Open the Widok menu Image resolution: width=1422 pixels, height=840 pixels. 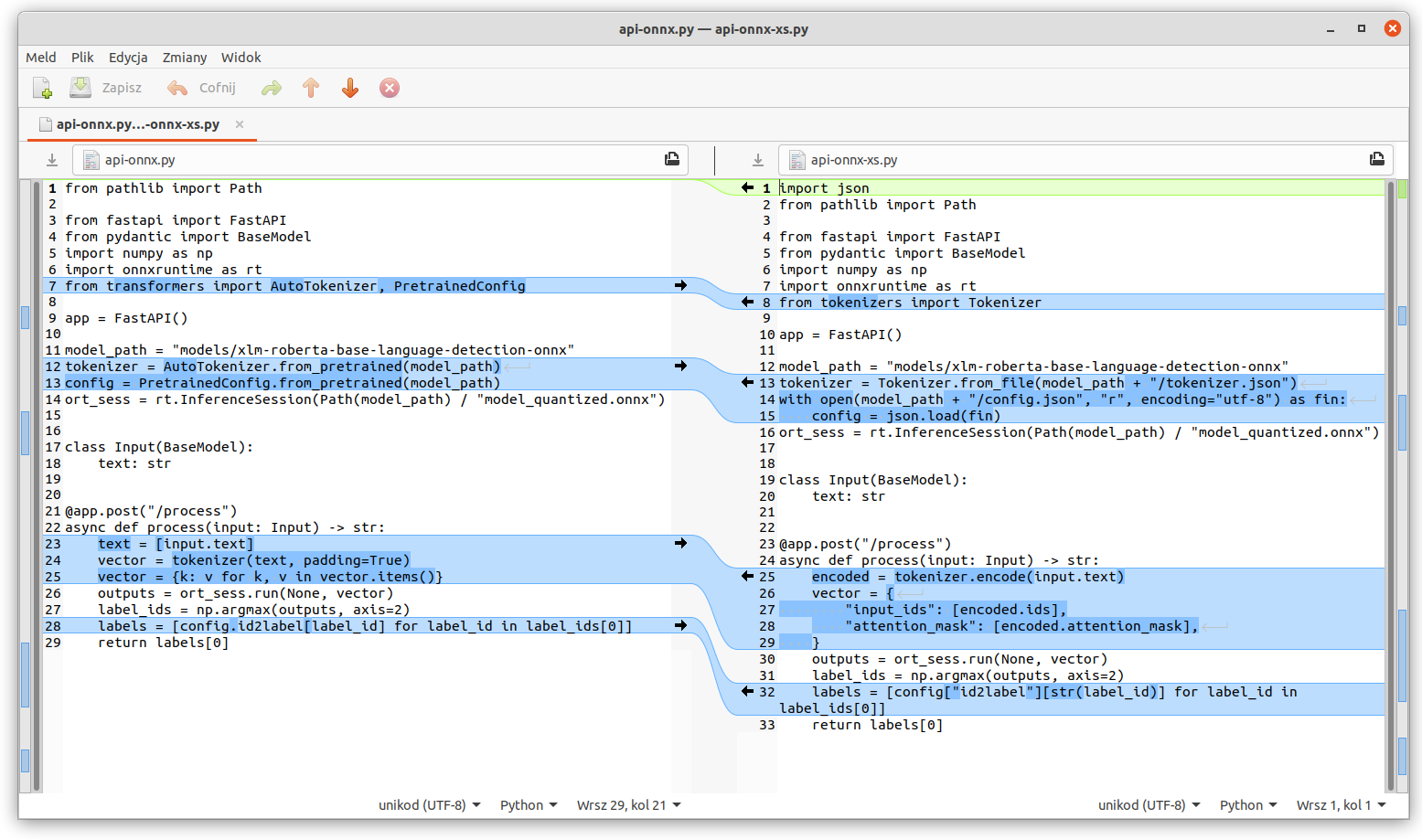pos(241,57)
